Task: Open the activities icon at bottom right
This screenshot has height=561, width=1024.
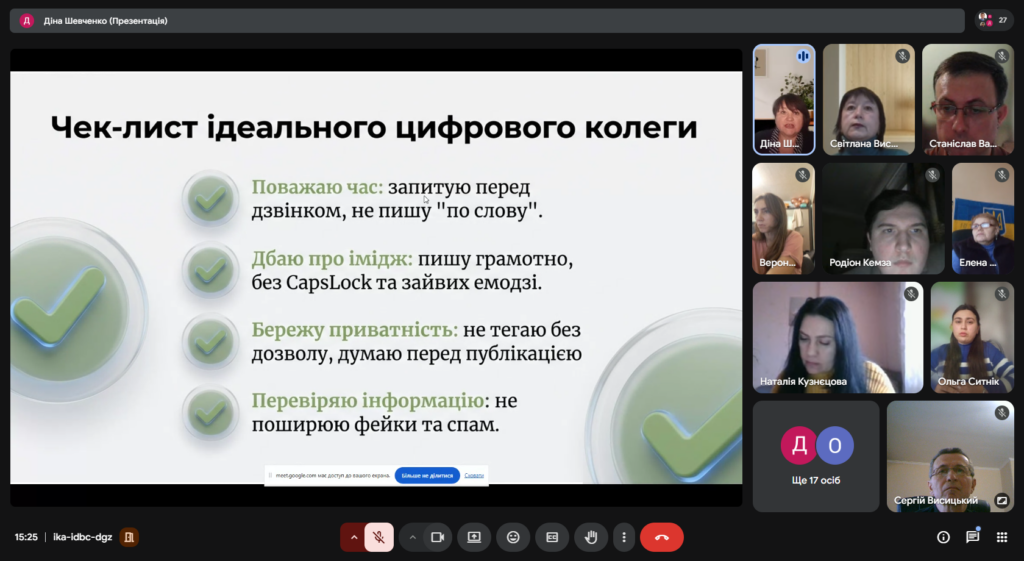Action: click(1001, 537)
